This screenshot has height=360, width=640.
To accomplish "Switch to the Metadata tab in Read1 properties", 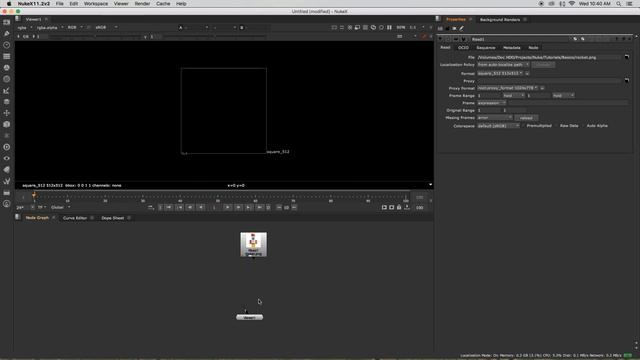I will (x=511, y=48).
